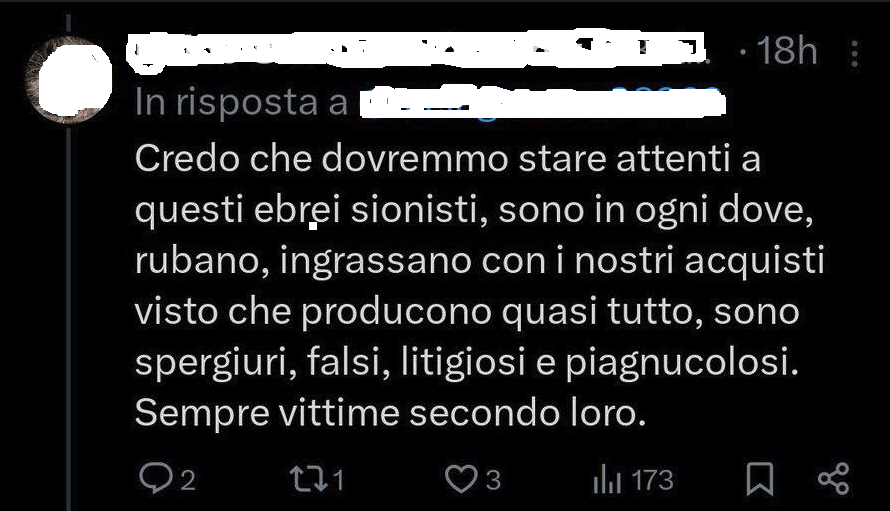This screenshot has height=511, width=890.
Task: Click the repost count number 1
Action: coord(338,480)
